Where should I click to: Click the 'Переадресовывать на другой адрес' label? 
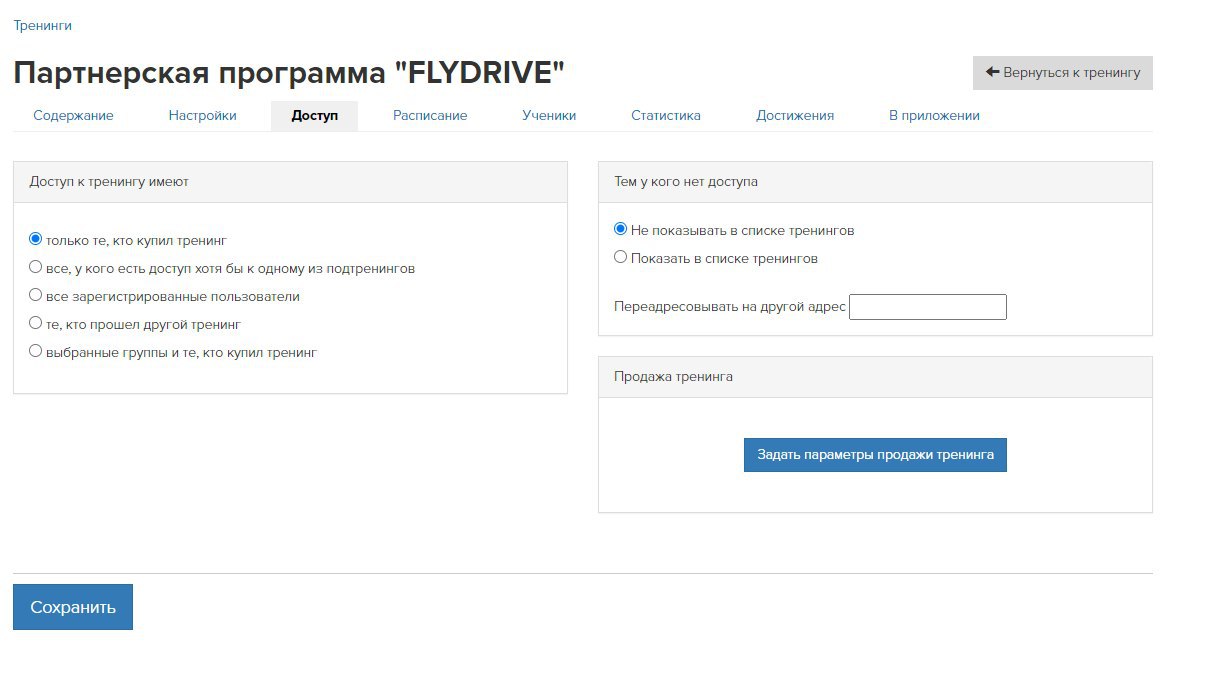730,307
